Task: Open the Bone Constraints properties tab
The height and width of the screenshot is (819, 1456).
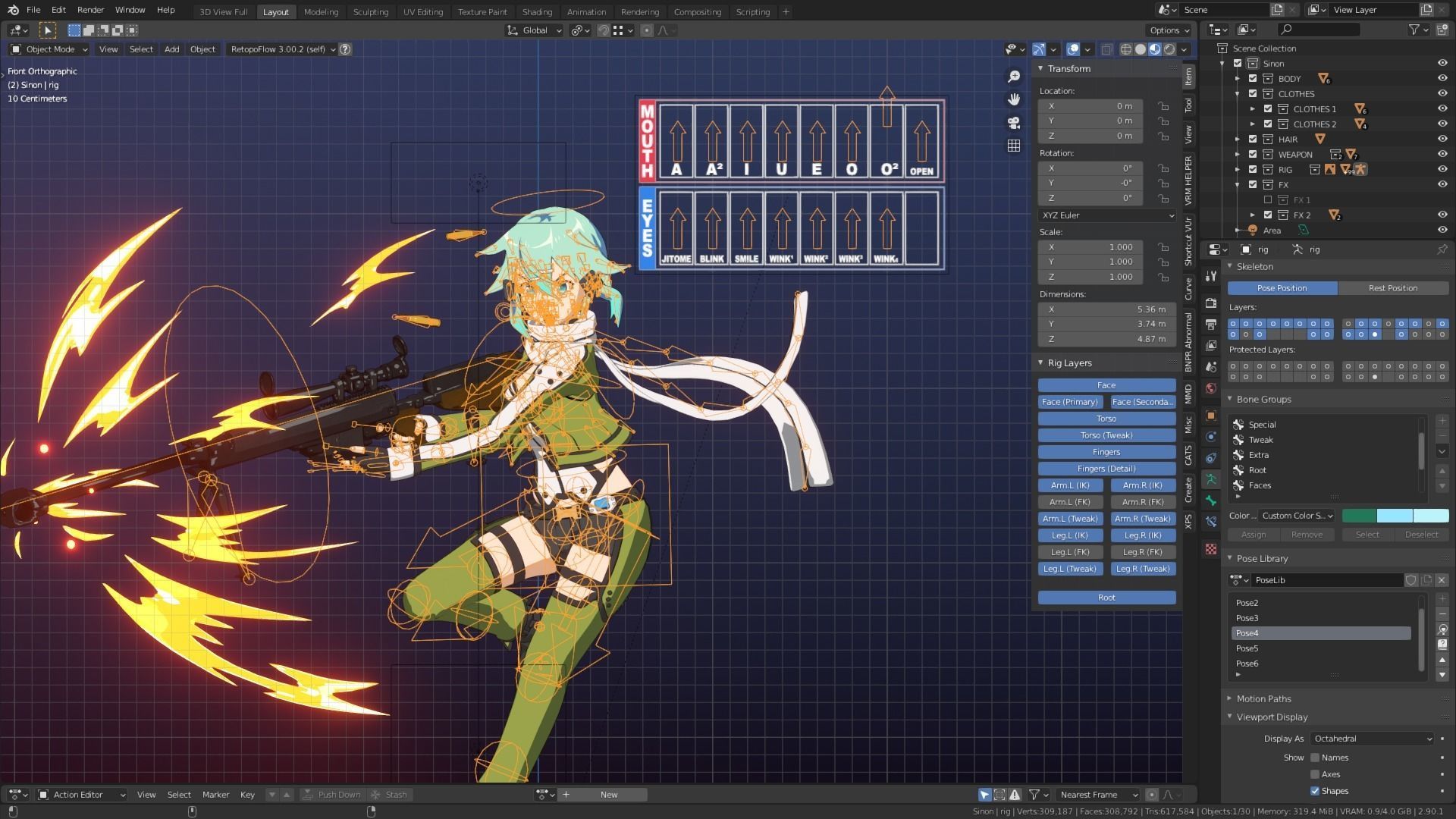Action: point(1211,522)
